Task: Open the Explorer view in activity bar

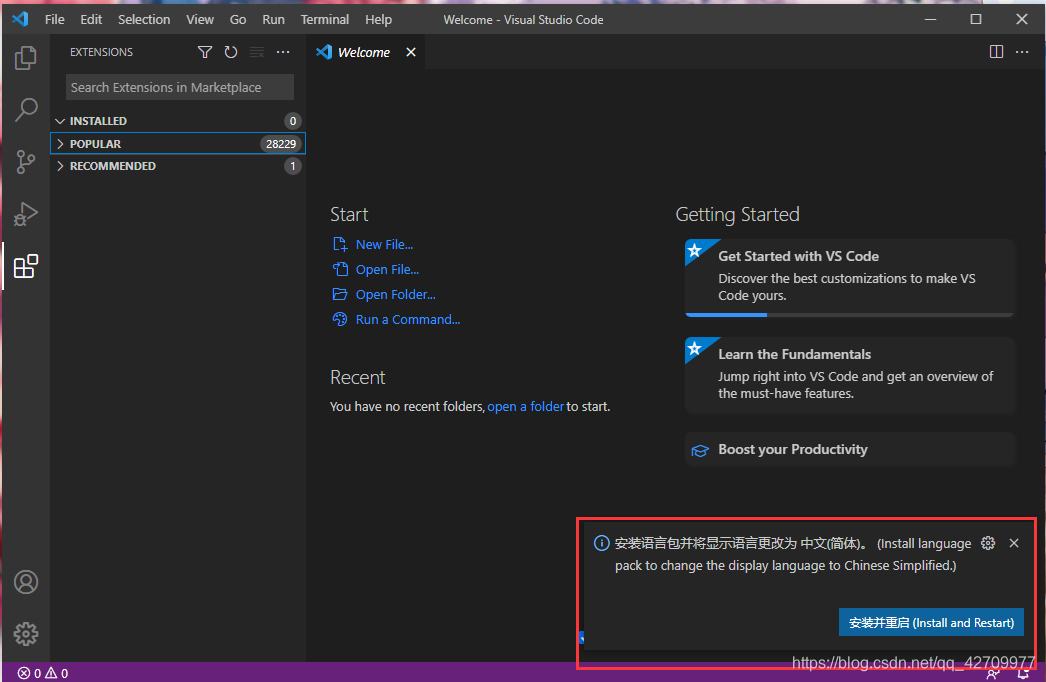Action: point(25,58)
